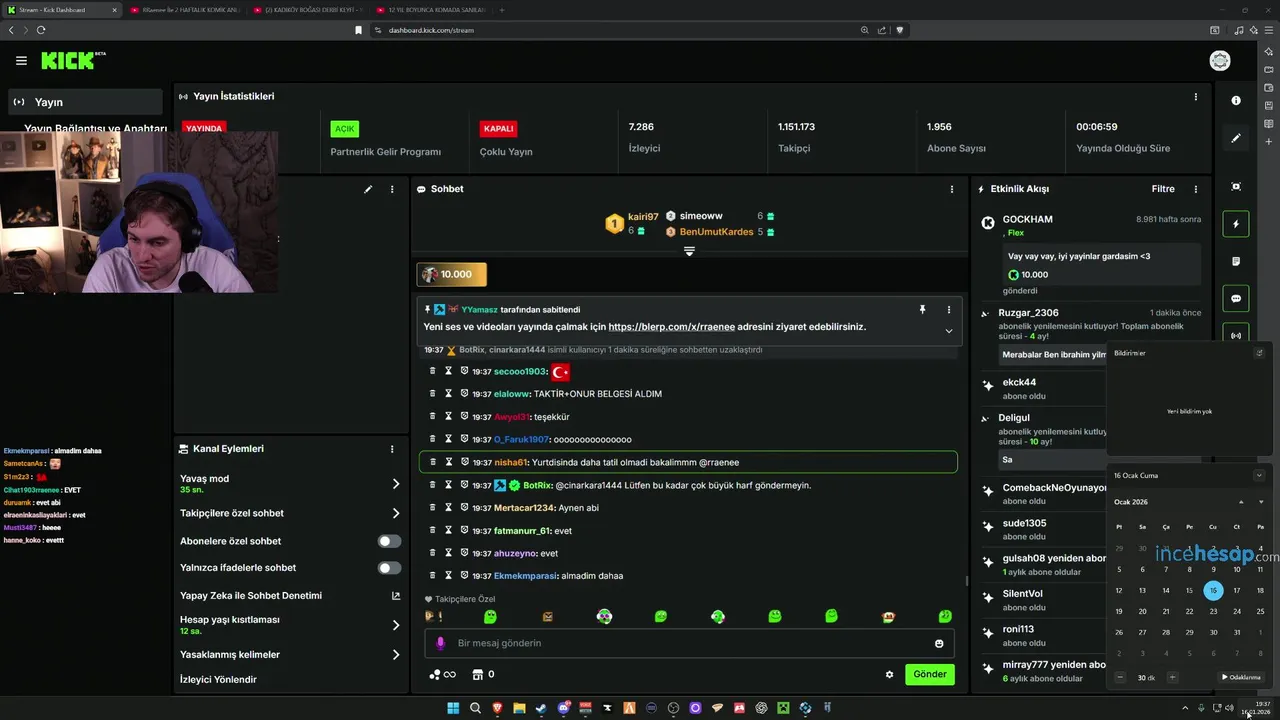This screenshot has width=1280, height=720.
Task: Open the Windows Start menu
Action: coord(453,708)
